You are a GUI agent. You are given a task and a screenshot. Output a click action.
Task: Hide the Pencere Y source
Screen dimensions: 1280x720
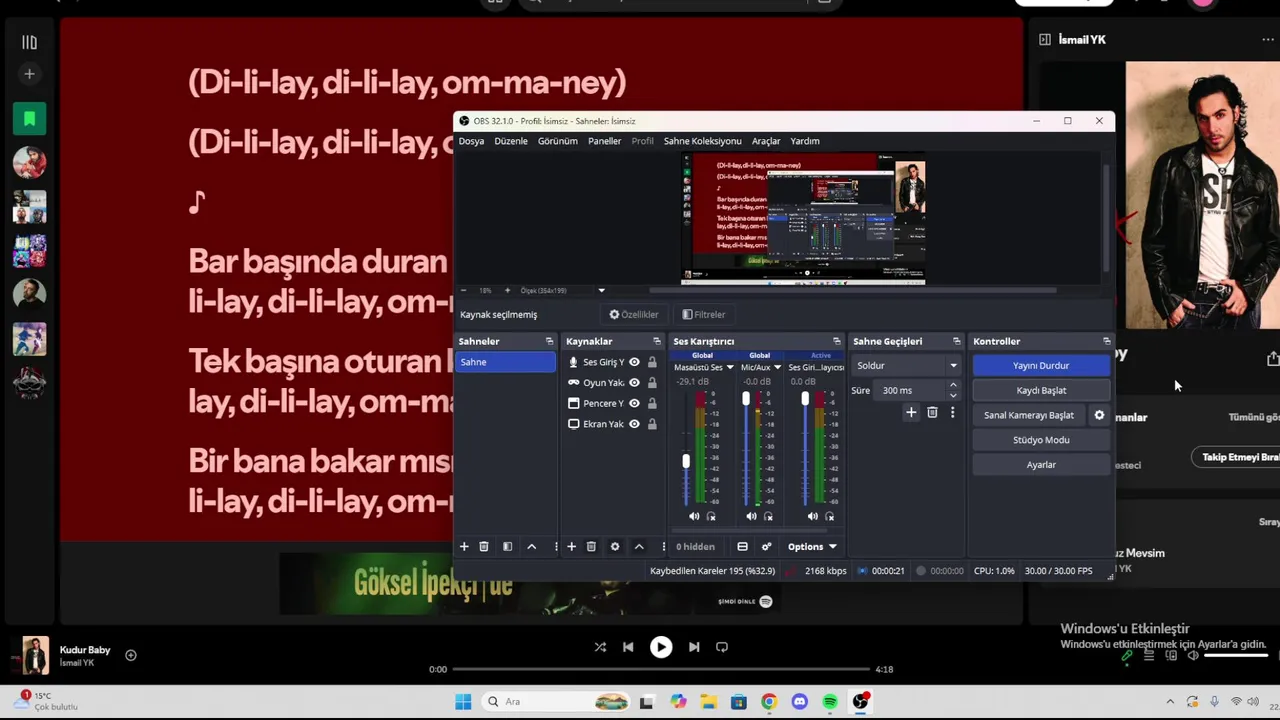click(634, 403)
